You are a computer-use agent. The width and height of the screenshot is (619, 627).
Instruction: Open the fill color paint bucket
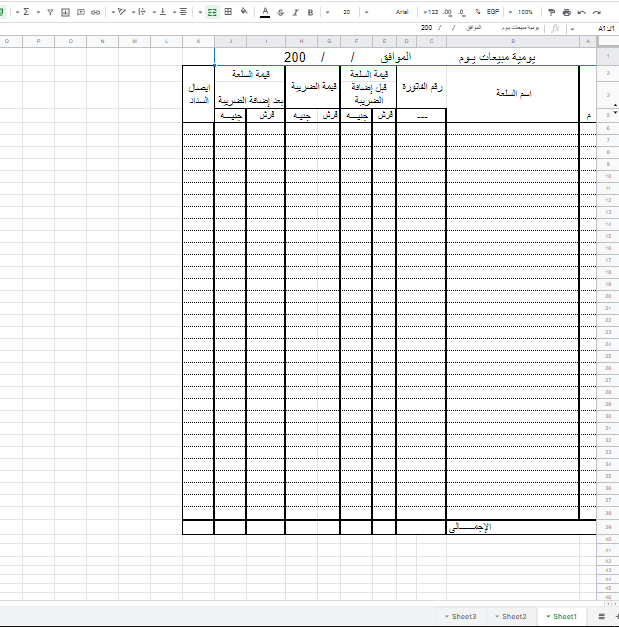point(243,12)
